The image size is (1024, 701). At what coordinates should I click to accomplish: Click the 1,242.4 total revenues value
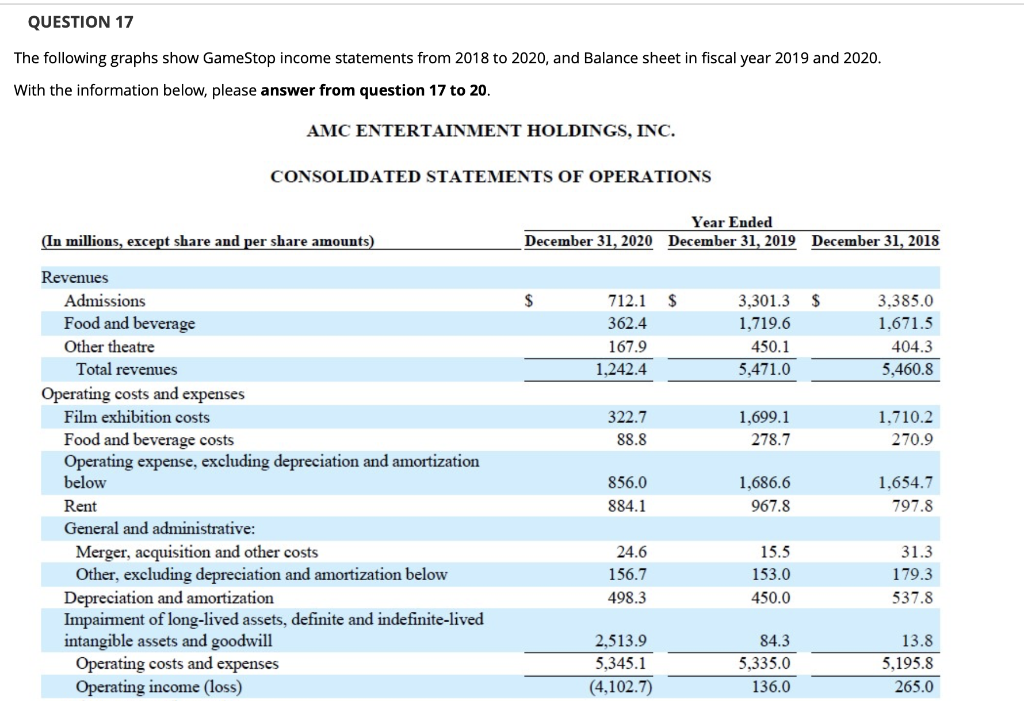point(620,369)
